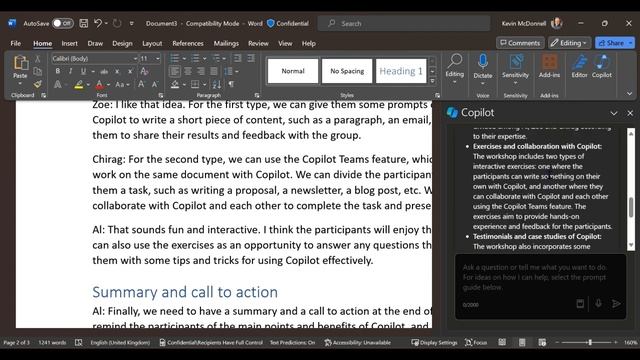Image resolution: width=640 pixels, height=360 pixels.
Task: Click the Save icon in title bar
Action: [83, 23]
